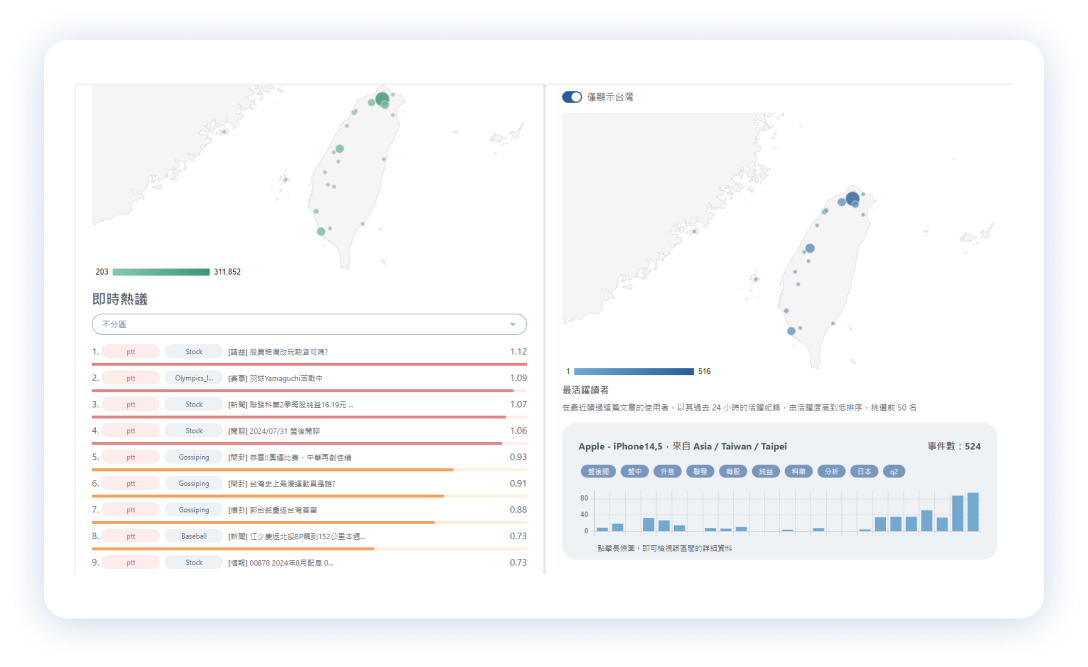Toggle the 僅顯示台灣 show-Taiwan-only switch

(572, 97)
